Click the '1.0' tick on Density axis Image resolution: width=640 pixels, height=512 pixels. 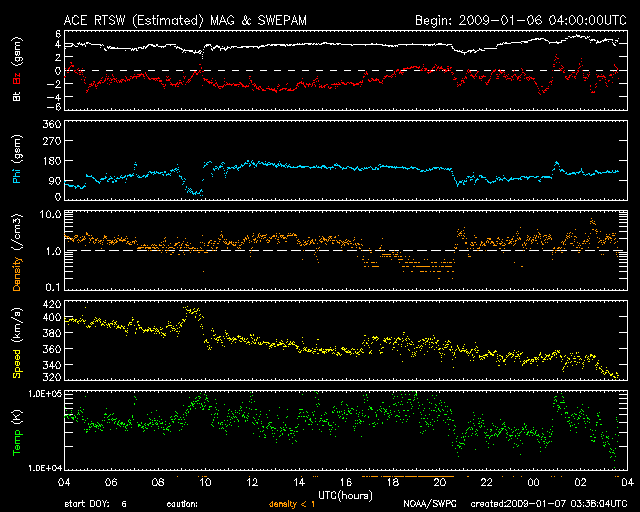[53, 251]
